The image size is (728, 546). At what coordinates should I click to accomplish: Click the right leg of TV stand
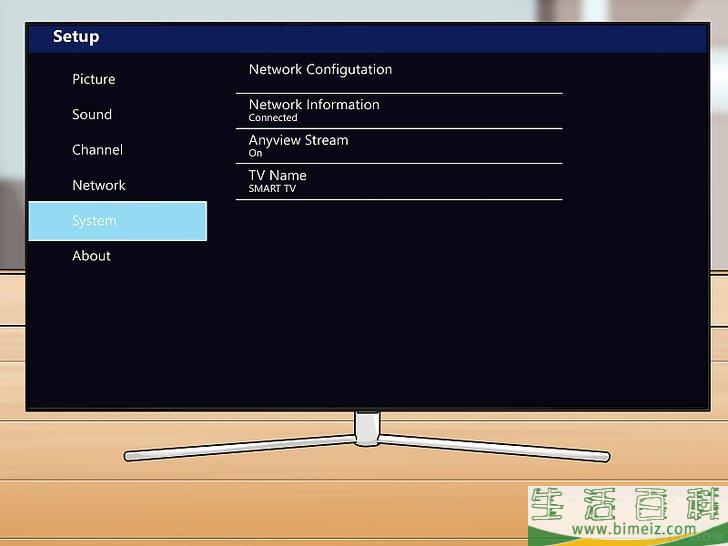point(495,447)
